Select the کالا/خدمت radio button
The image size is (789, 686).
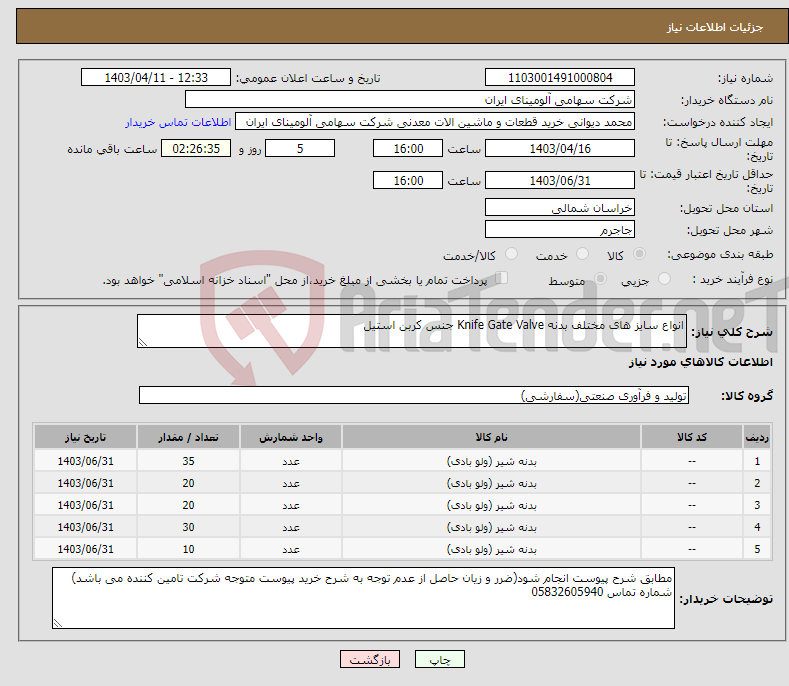511,254
